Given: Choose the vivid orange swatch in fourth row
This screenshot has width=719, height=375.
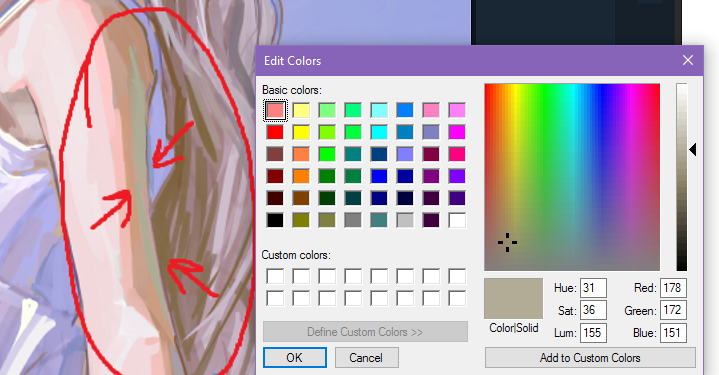Looking at the screenshot, I should click(301, 176).
